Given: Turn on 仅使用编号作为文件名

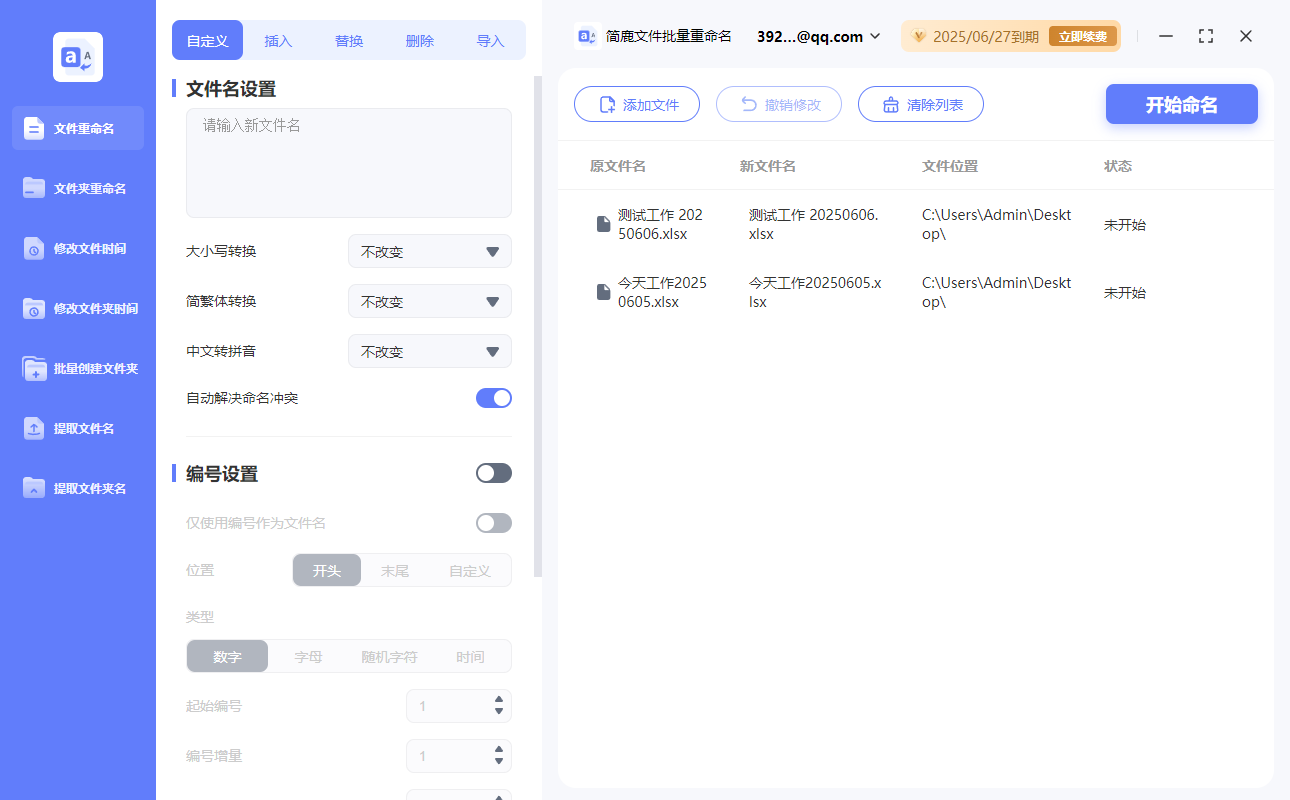Looking at the screenshot, I should tap(493, 522).
